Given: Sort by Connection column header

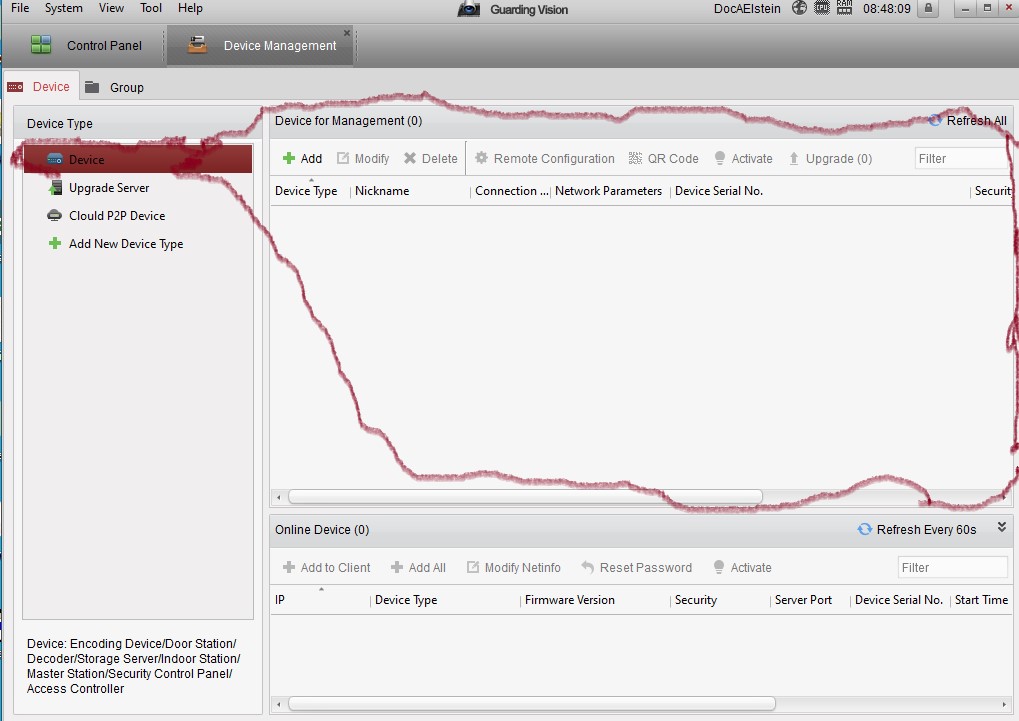Looking at the screenshot, I should (511, 191).
